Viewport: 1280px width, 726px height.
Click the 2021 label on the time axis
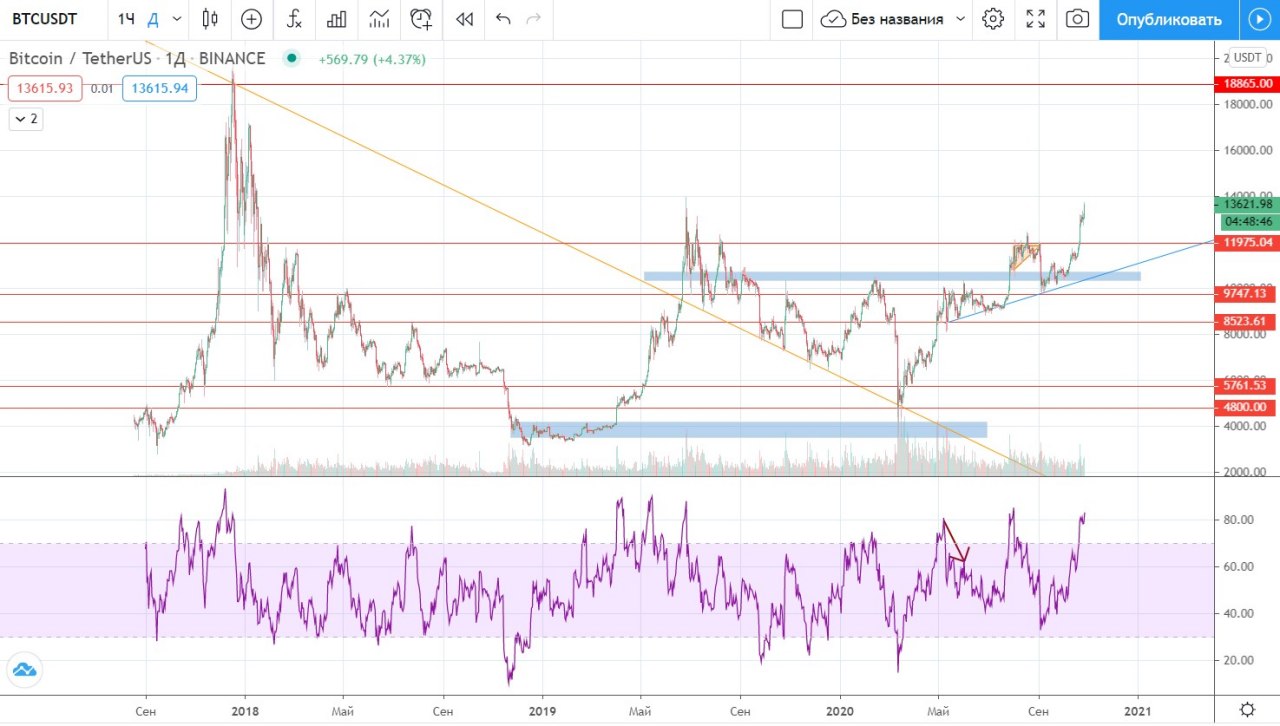click(x=1138, y=710)
